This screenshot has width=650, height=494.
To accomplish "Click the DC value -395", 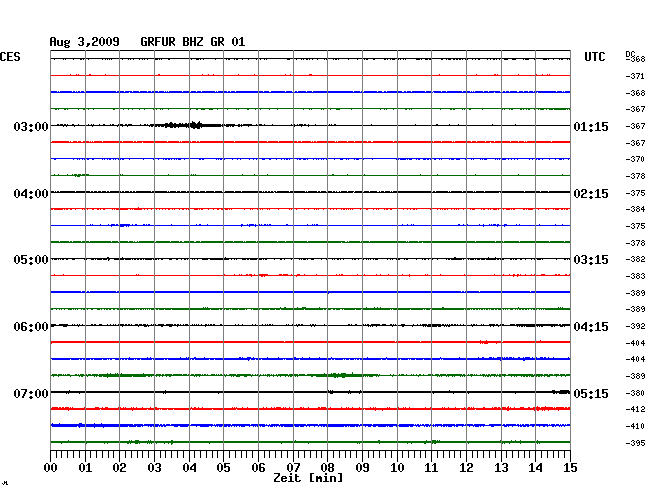I will pos(635,443).
